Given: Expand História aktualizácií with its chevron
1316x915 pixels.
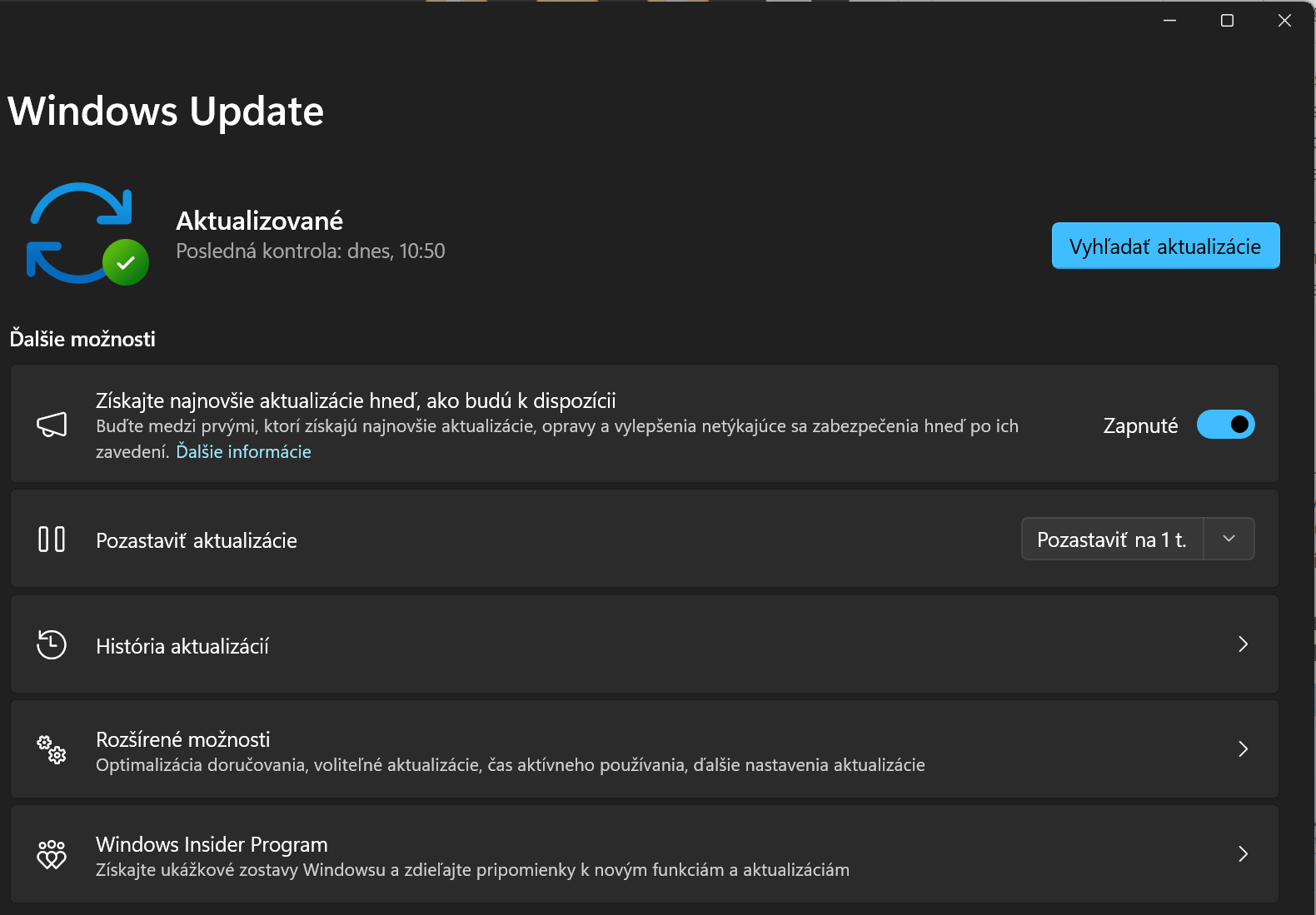Looking at the screenshot, I should 1243,644.
